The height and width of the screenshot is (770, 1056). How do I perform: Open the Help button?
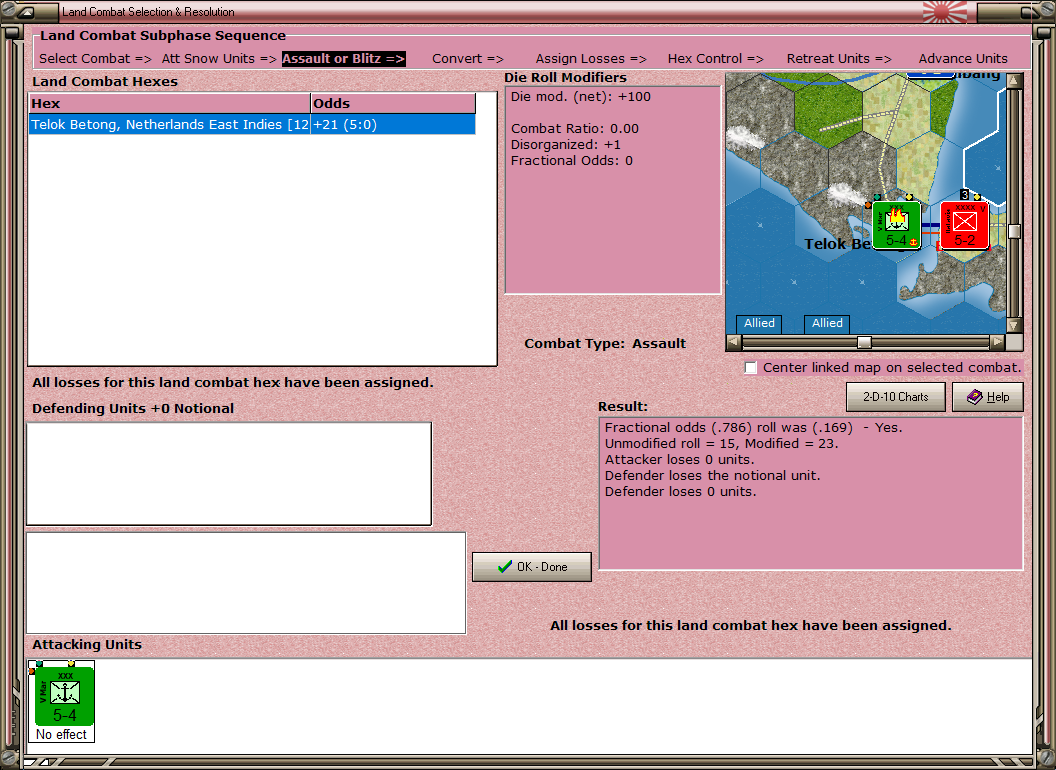tap(987, 397)
